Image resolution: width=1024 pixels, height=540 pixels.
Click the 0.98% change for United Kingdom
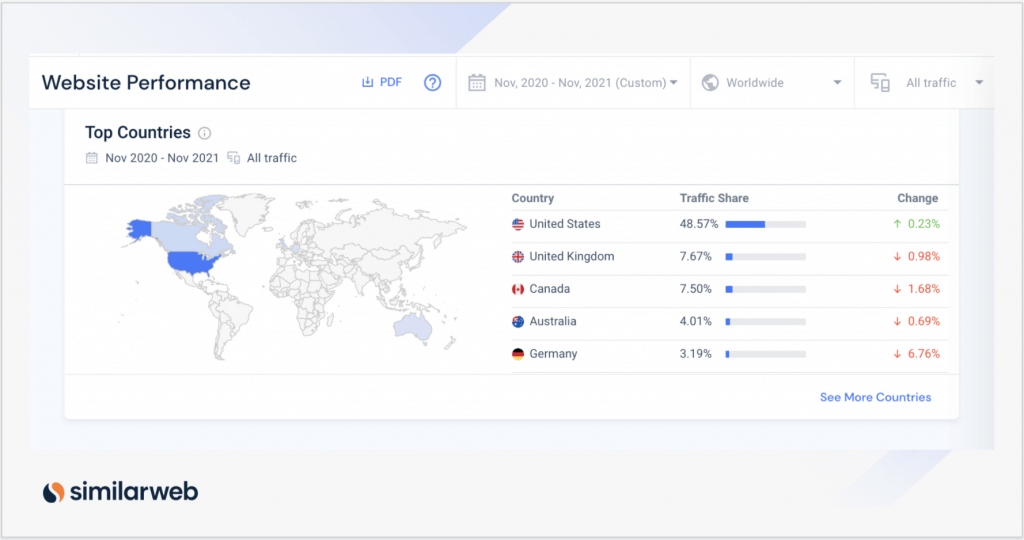[x=916, y=257]
